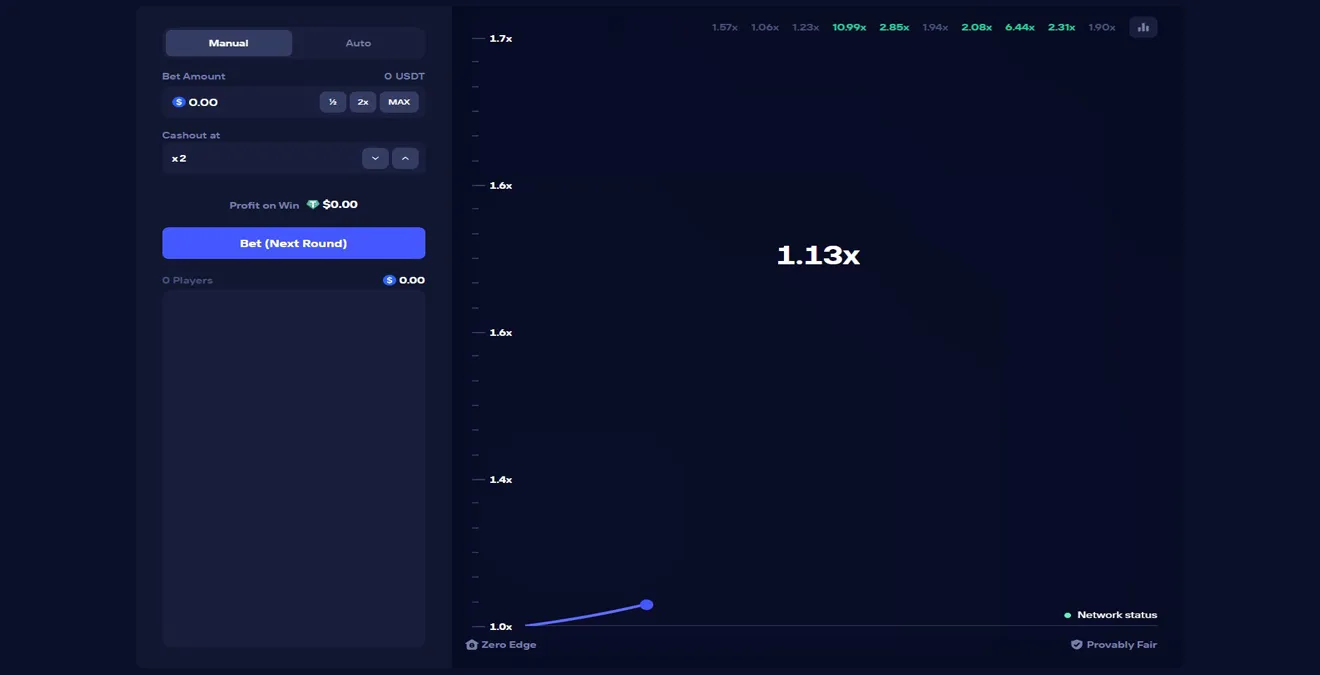Decrease cashout with the down chevron
1320x675 pixels.
pos(375,158)
